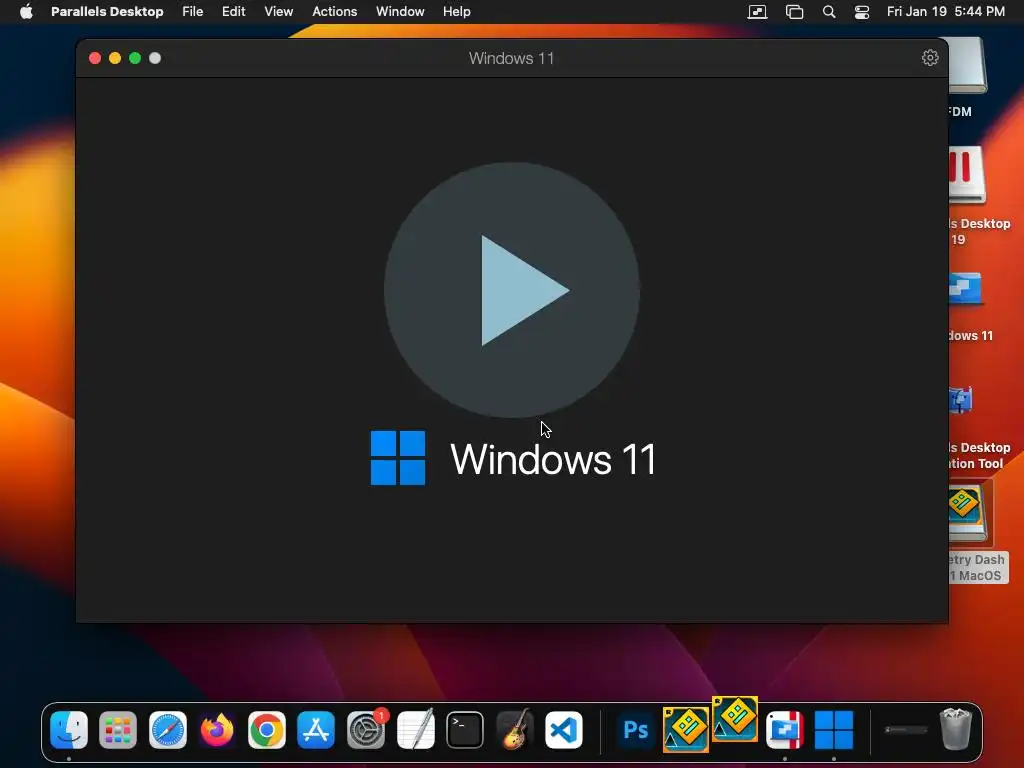Image resolution: width=1024 pixels, height=768 pixels.
Task: Launch Firefox from the Dock
Action: 217,729
